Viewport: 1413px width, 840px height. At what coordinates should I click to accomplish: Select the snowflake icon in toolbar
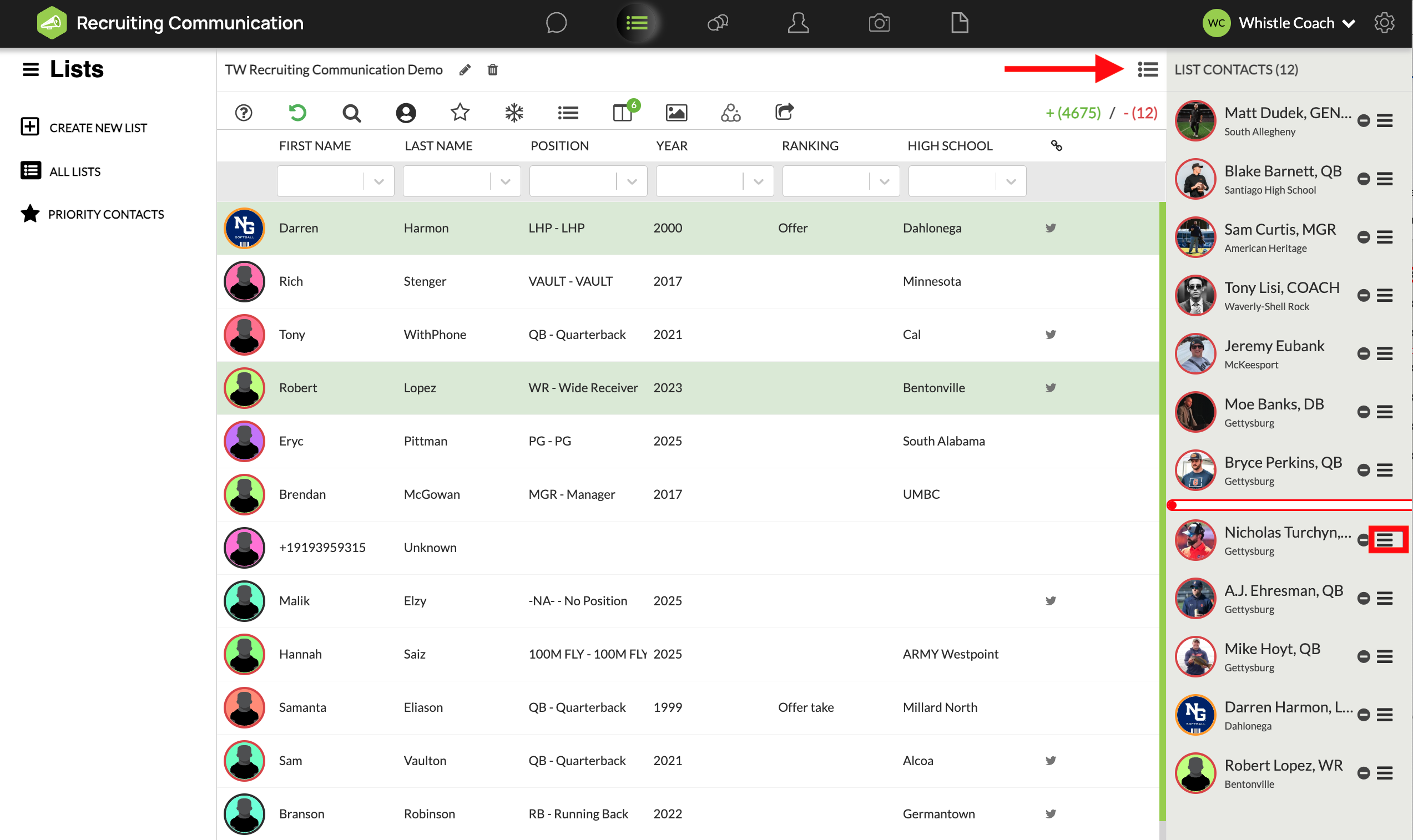(514, 113)
